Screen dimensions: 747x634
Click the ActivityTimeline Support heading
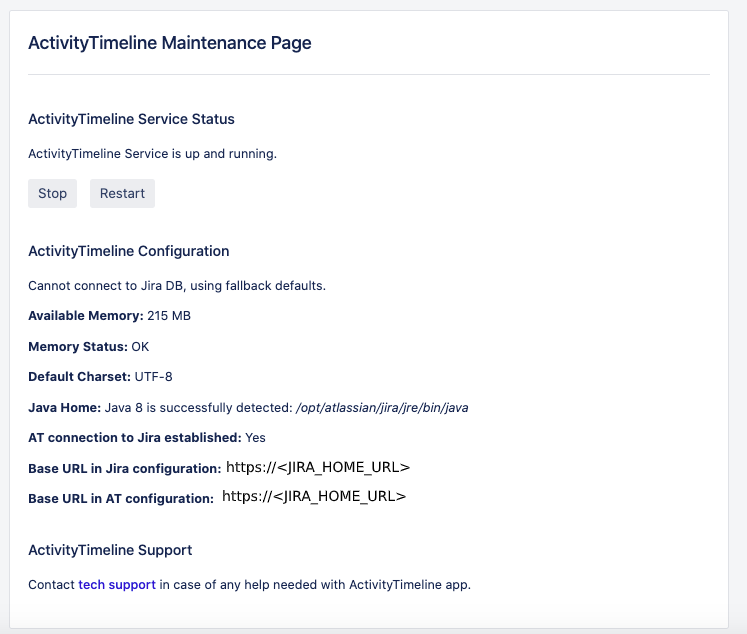[110, 550]
